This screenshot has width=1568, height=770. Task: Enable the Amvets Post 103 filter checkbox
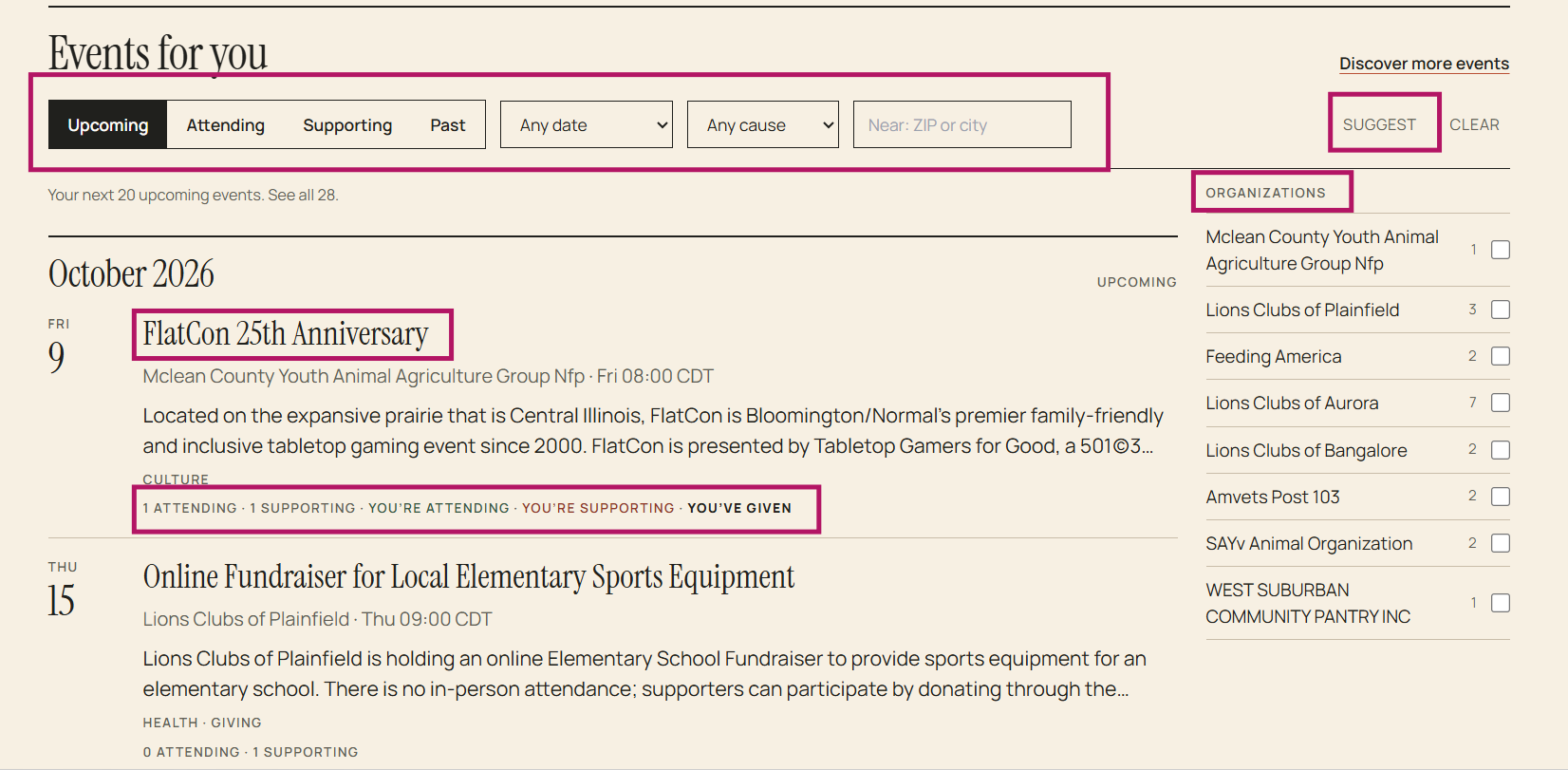[x=1501, y=497]
